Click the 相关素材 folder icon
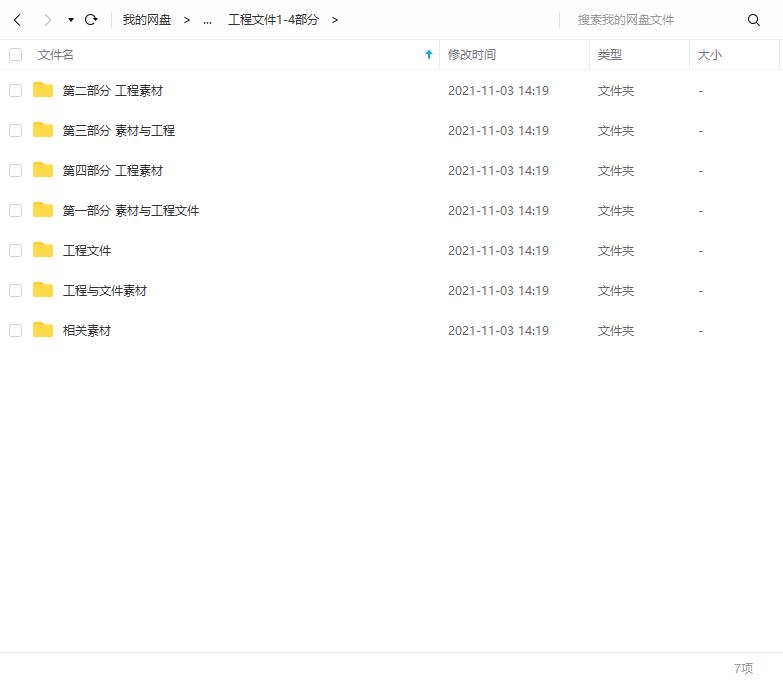The height and width of the screenshot is (684, 783). point(43,330)
